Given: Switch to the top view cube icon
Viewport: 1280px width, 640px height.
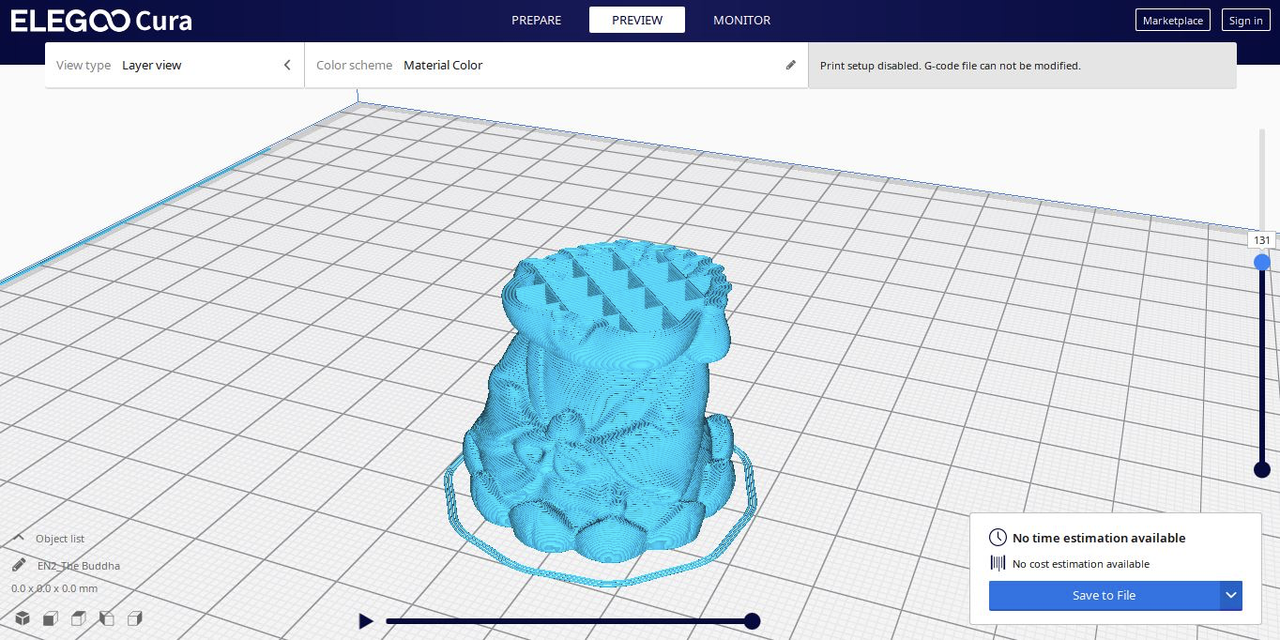Looking at the screenshot, I should tap(78, 619).
